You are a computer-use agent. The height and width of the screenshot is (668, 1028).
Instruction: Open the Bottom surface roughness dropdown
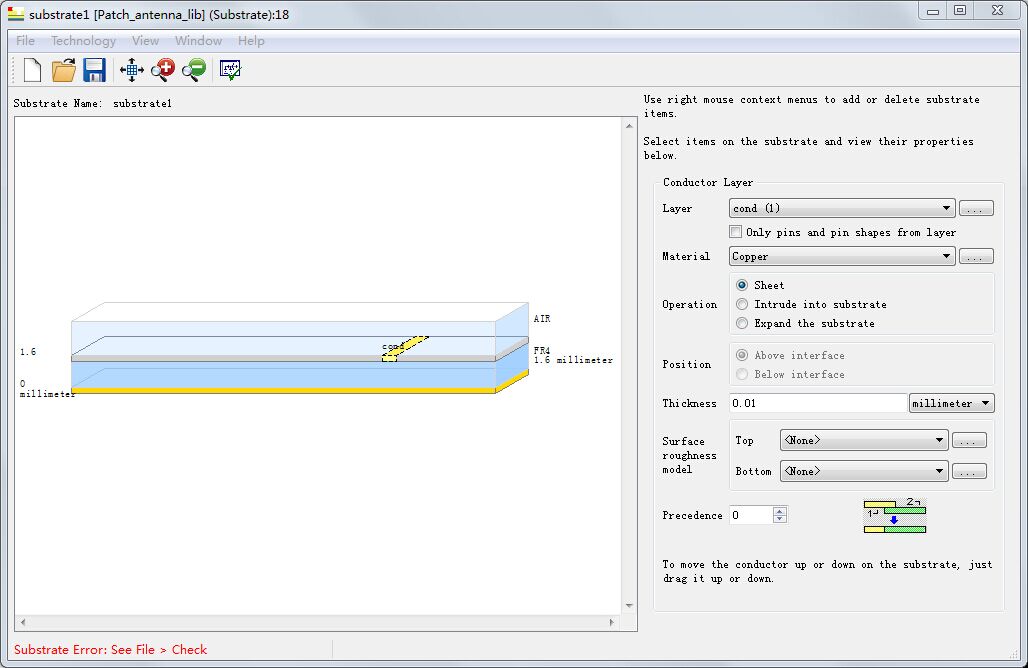tap(864, 471)
